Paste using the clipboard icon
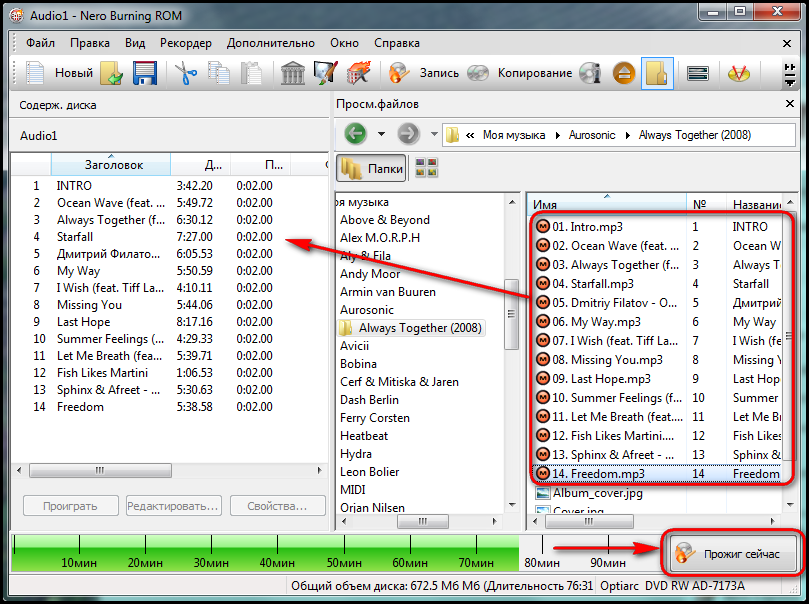809x604 pixels. [251, 73]
